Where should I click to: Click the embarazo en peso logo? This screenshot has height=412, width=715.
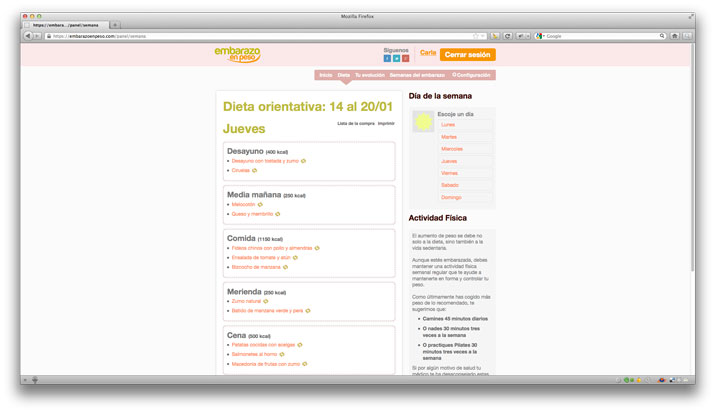point(237,54)
